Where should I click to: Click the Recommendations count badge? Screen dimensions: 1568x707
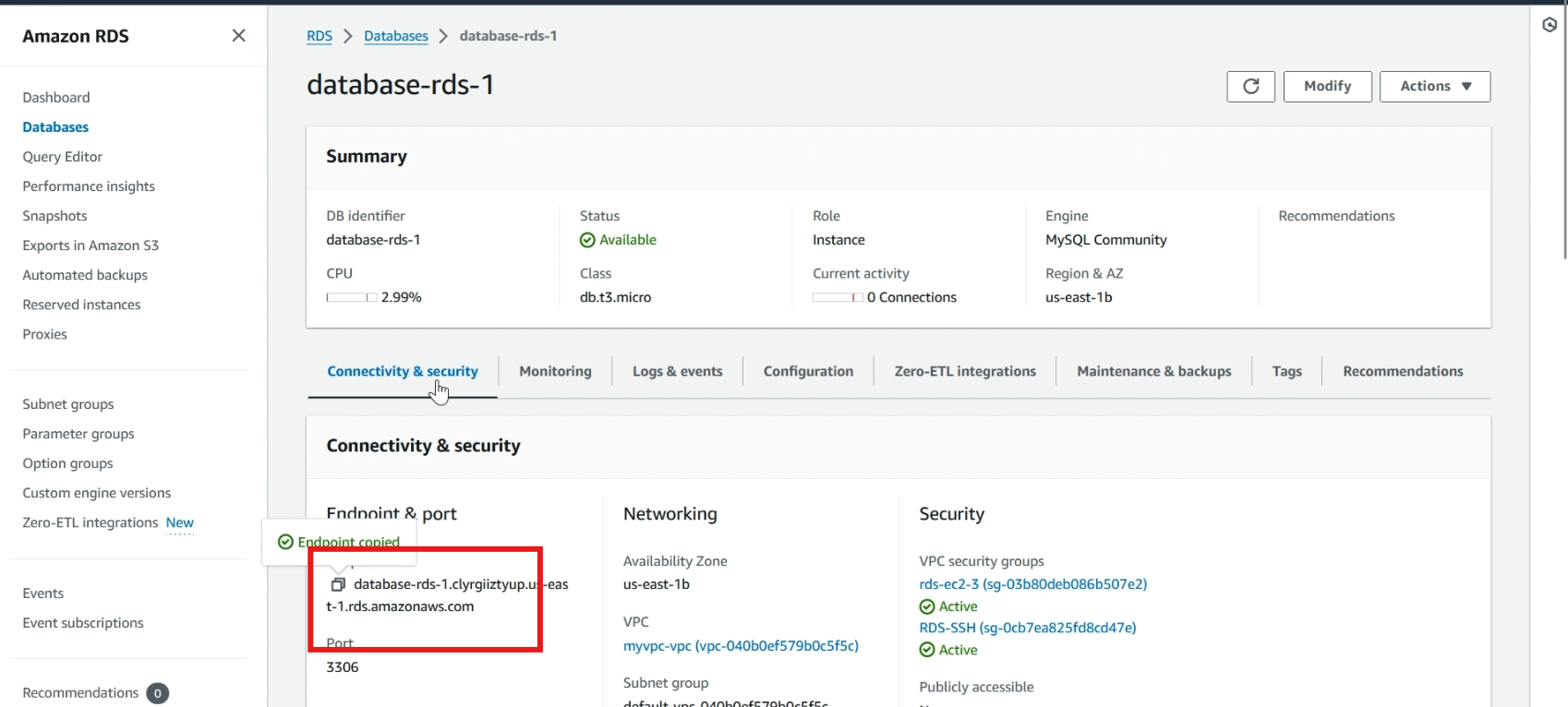pyautogui.click(x=158, y=693)
